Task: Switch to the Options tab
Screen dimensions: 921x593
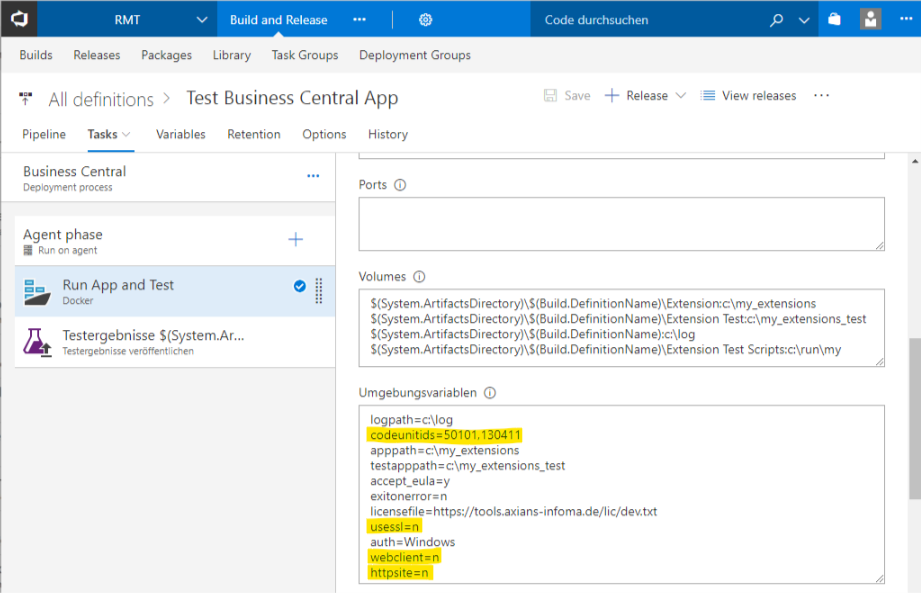Action: tap(324, 134)
